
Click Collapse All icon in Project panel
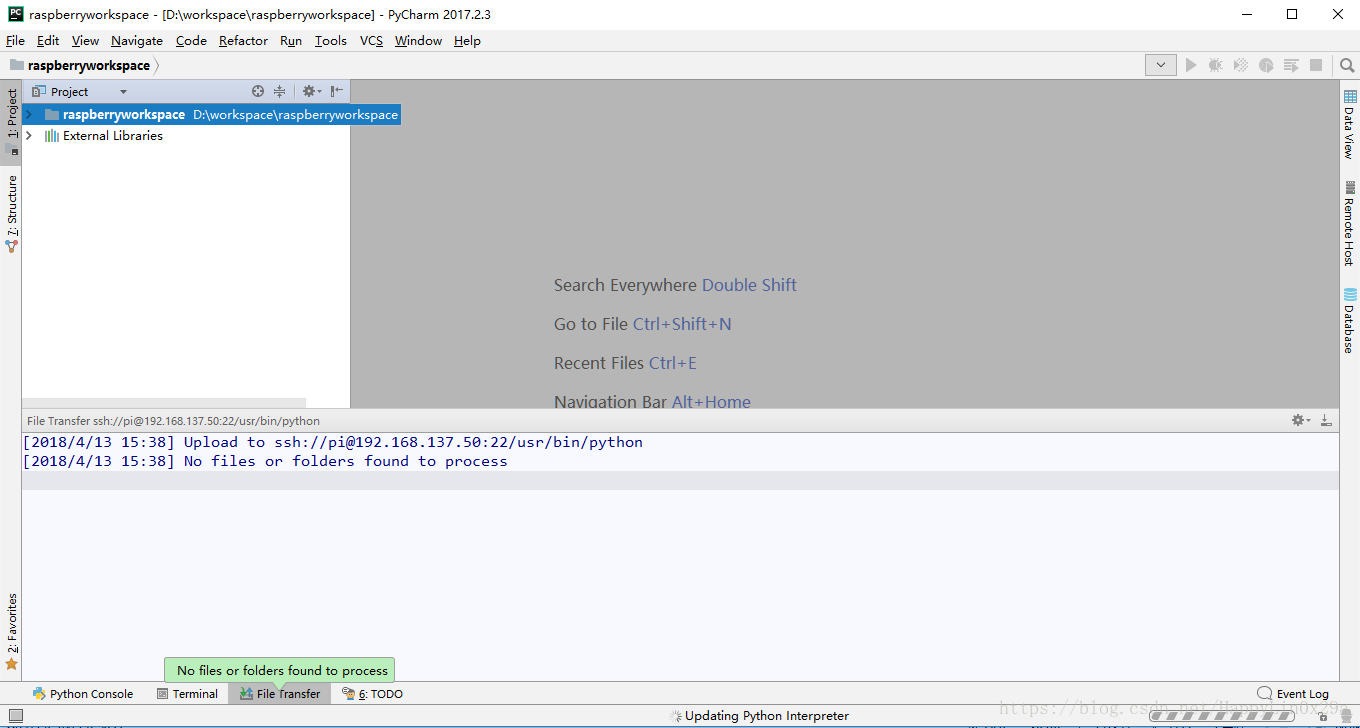(x=280, y=91)
